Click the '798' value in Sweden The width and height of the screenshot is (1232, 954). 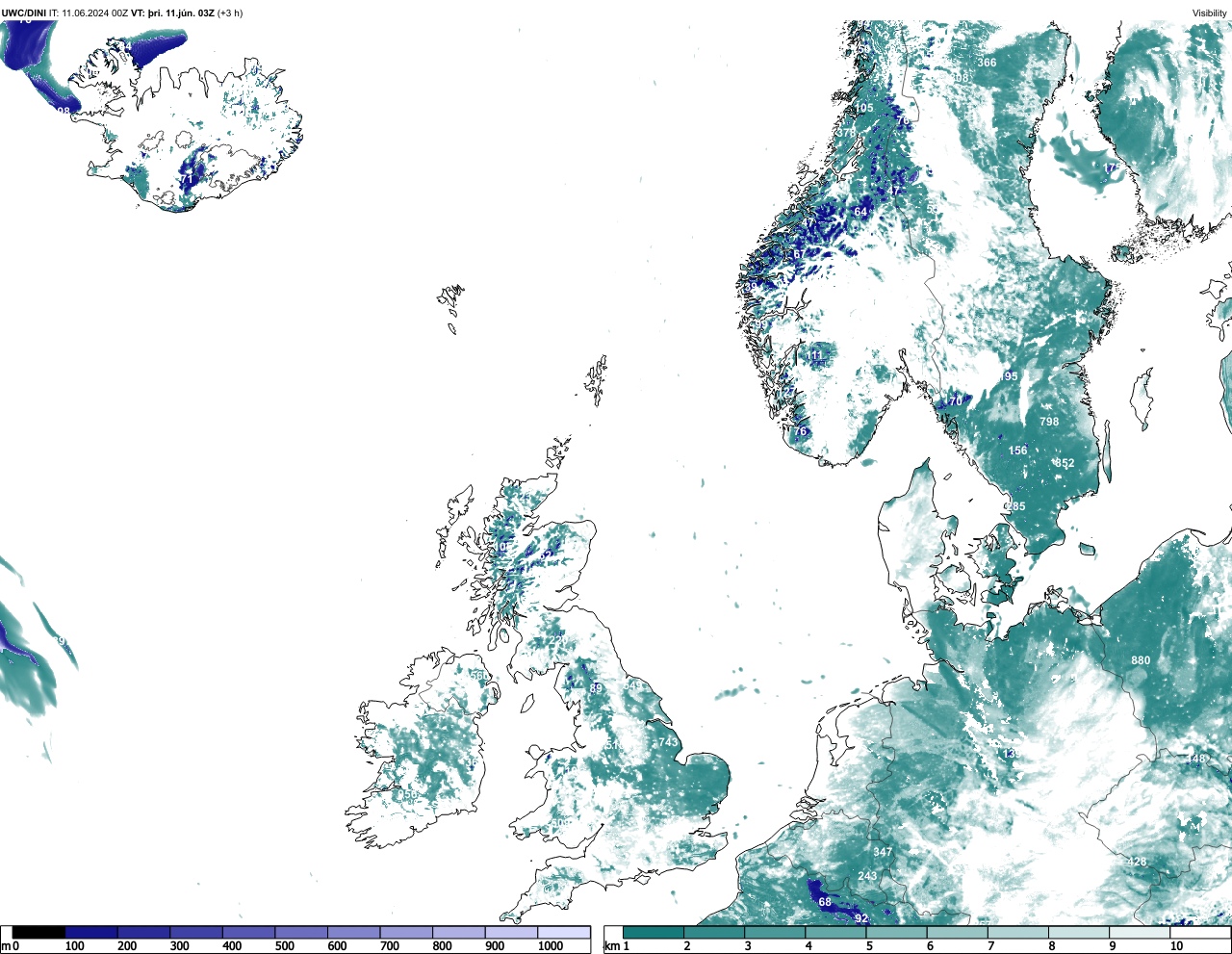point(1049,422)
